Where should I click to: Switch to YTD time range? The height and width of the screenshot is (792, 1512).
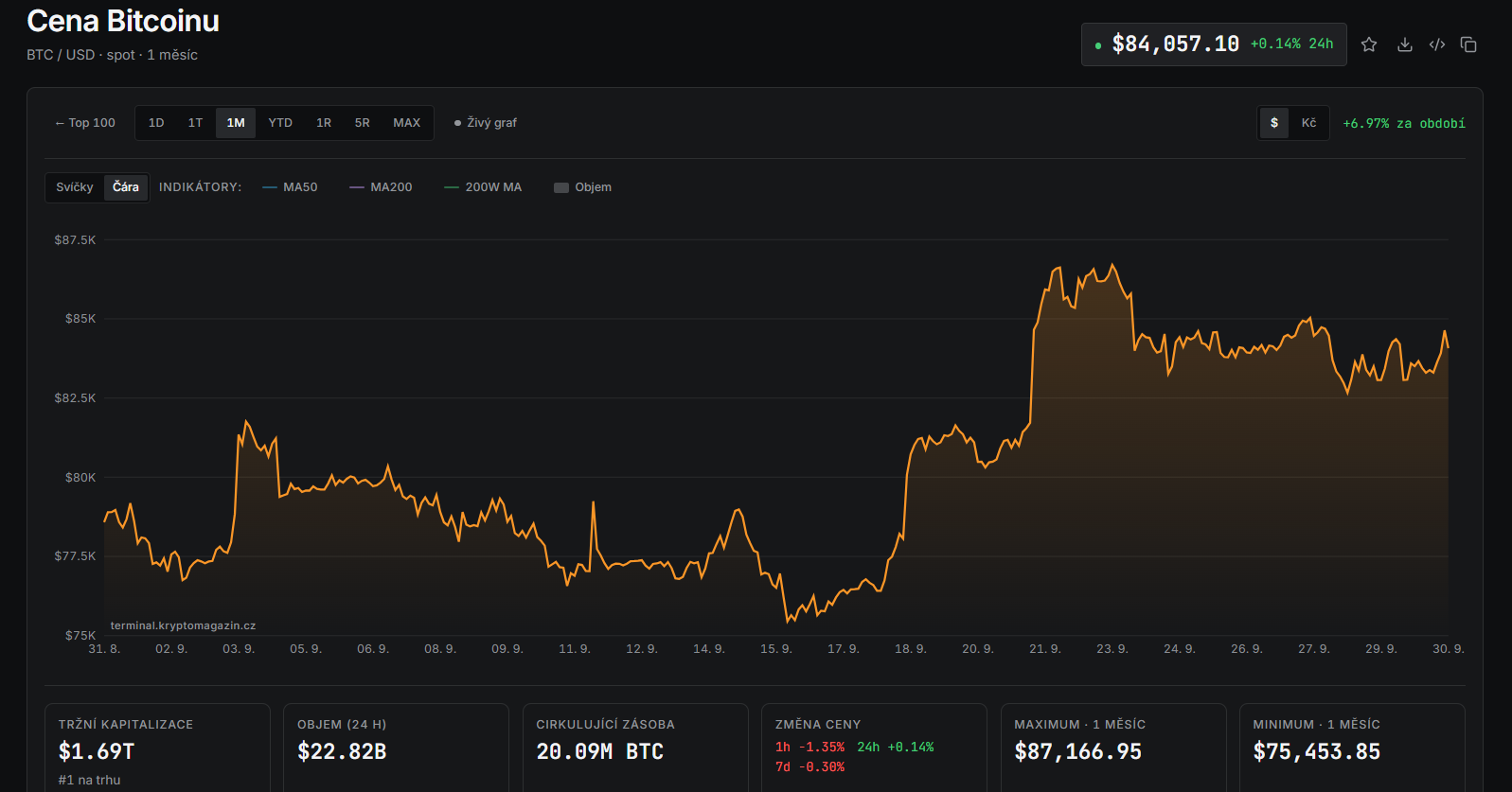(x=280, y=123)
